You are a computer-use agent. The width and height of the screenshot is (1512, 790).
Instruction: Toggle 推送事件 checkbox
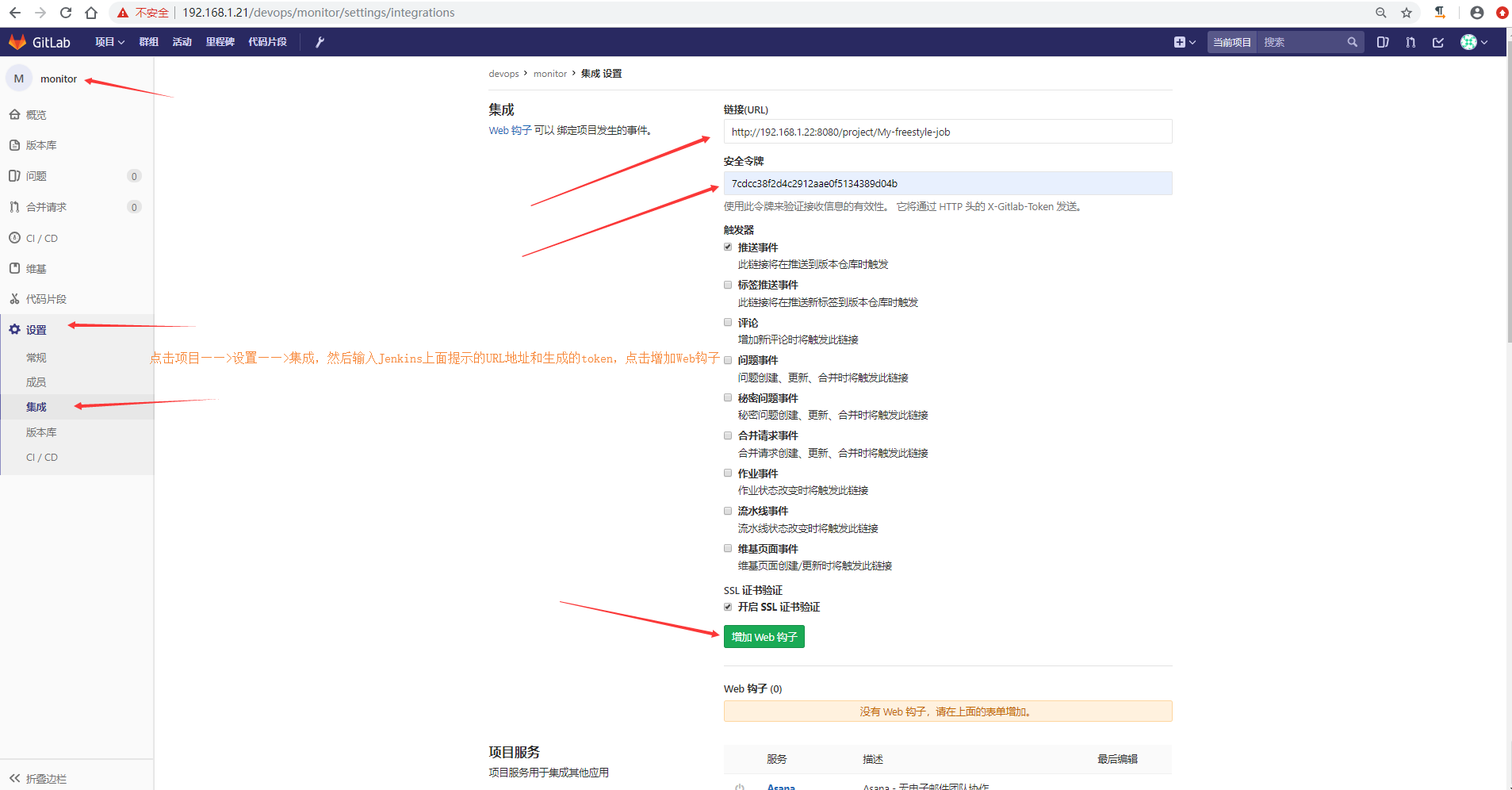[728, 247]
